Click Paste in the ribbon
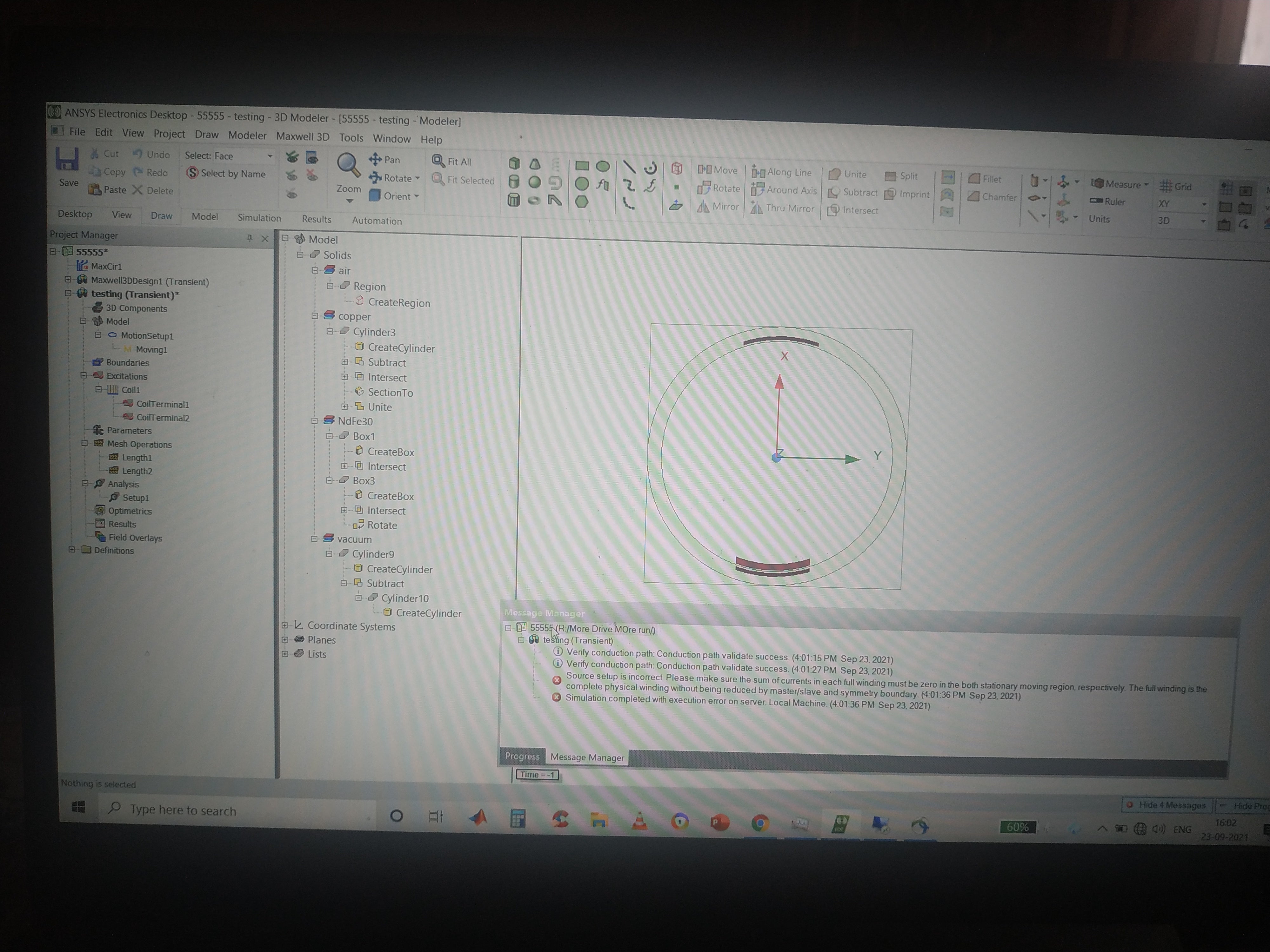Screen dimensions: 1270x952 click(107, 189)
